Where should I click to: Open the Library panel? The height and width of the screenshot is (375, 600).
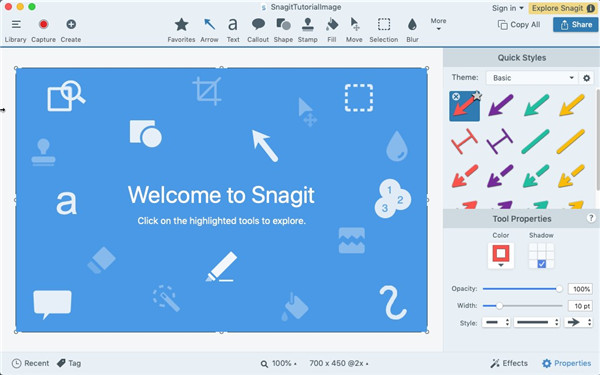[x=15, y=30]
